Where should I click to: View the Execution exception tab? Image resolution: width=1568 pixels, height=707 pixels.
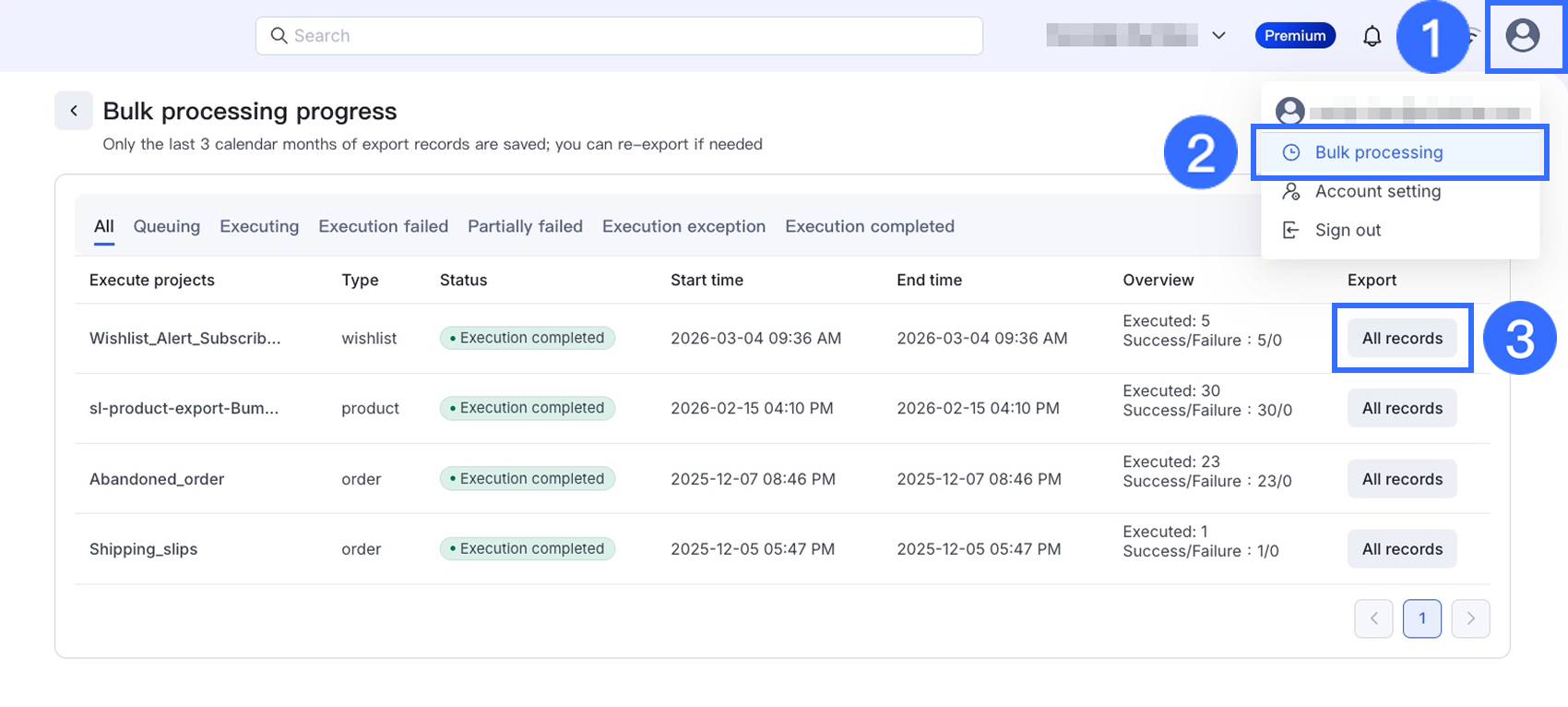pyautogui.click(x=683, y=226)
